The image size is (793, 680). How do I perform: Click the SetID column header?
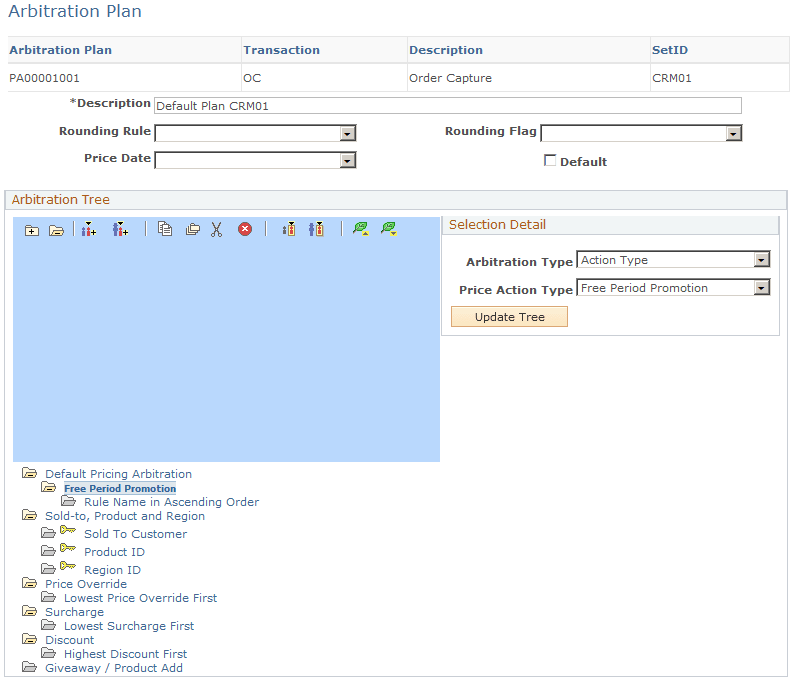pyautogui.click(x=670, y=50)
